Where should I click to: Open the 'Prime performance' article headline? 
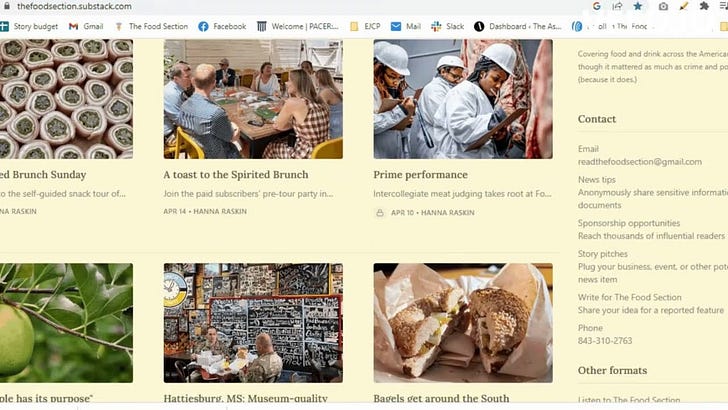click(x=420, y=175)
